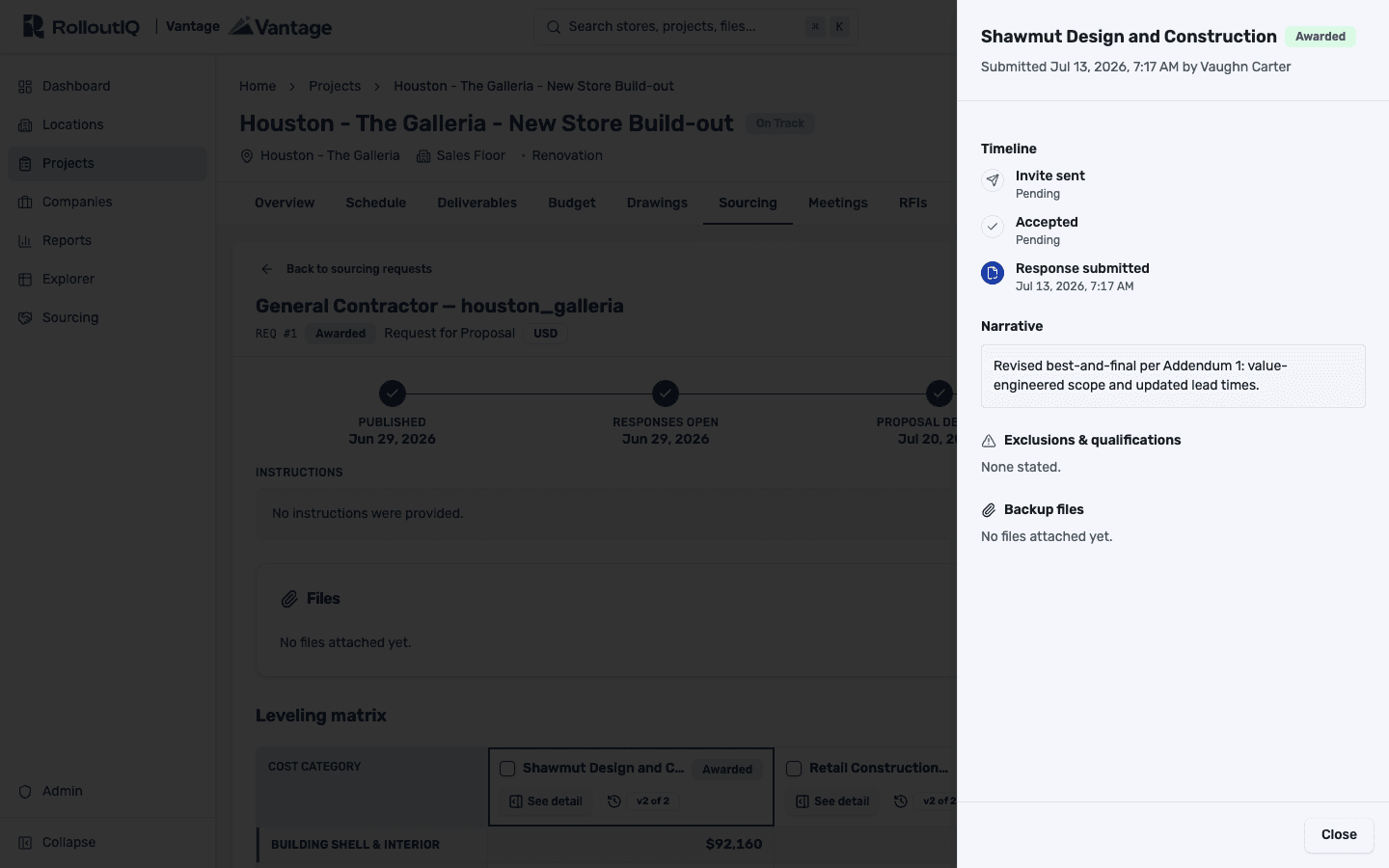1389x868 pixels.
Task: Open Admin from the sidebar
Action: tap(107, 791)
